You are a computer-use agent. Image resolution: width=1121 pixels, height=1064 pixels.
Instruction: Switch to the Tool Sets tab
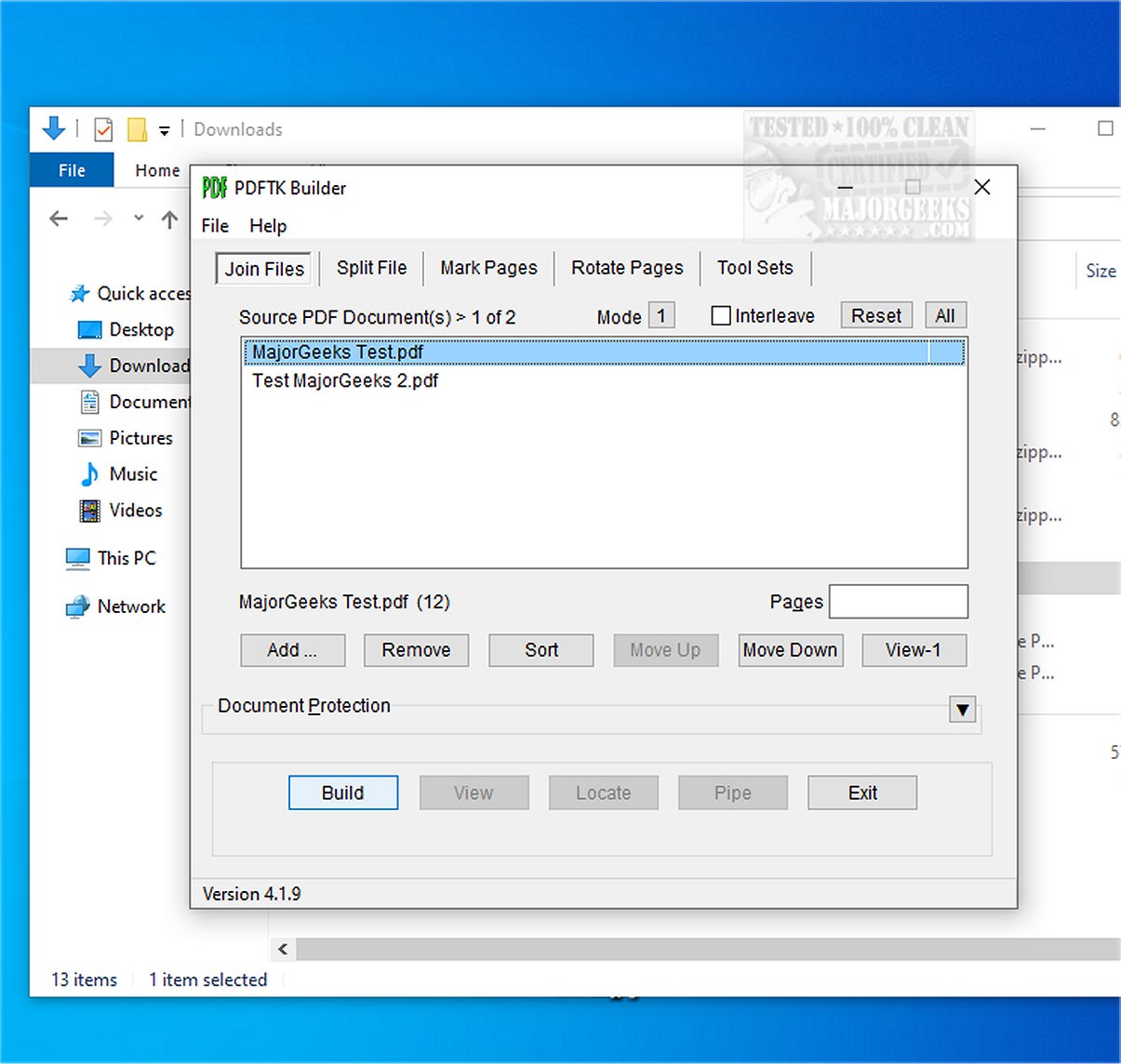coord(754,268)
